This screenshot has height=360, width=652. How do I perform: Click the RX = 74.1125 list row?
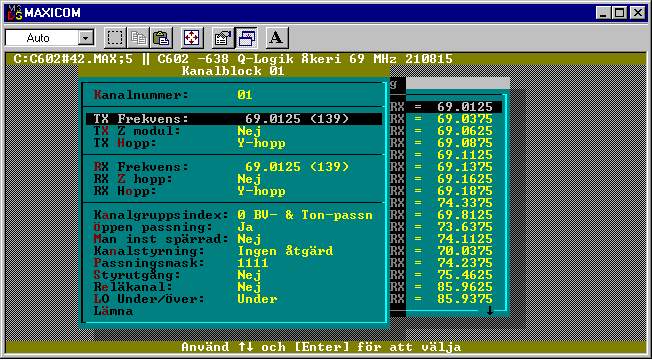pos(446,239)
